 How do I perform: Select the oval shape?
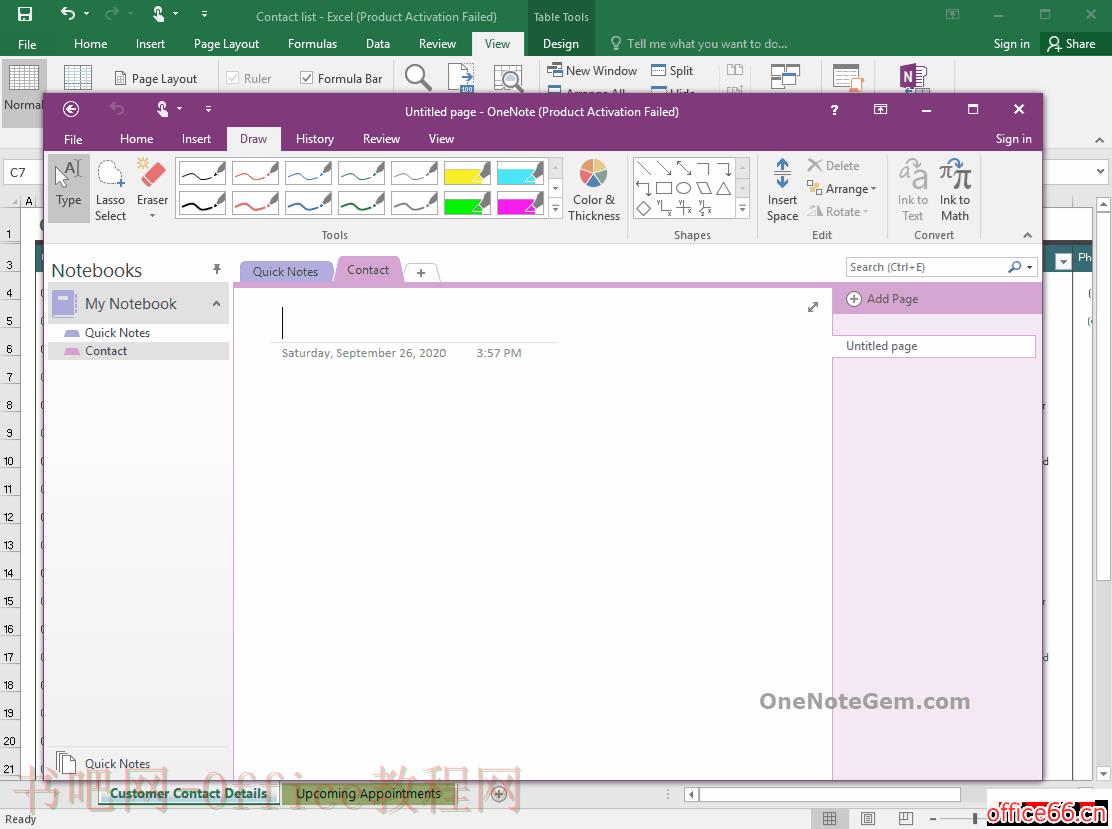(x=684, y=188)
